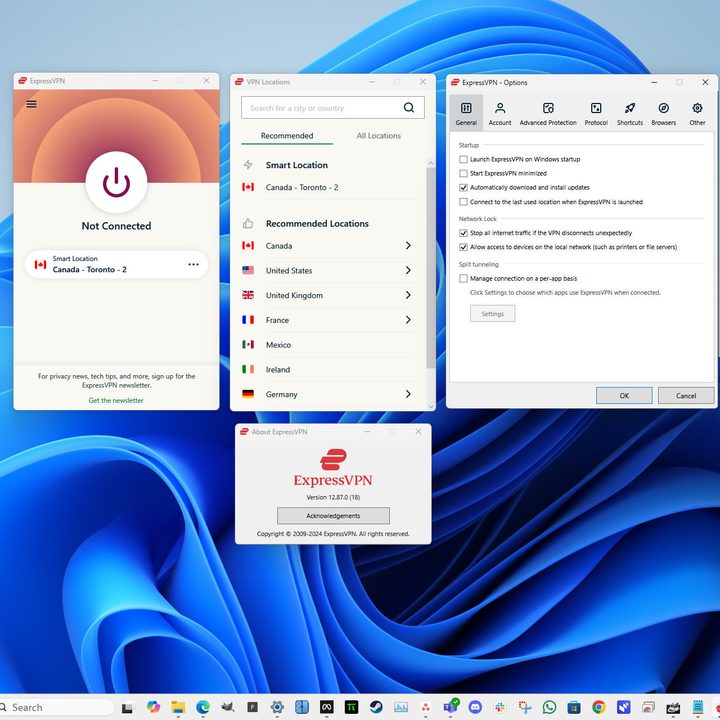Screen dimensions: 720x720
Task: Open Google Chrome from the taskbar
Action: tap(599, 707)
